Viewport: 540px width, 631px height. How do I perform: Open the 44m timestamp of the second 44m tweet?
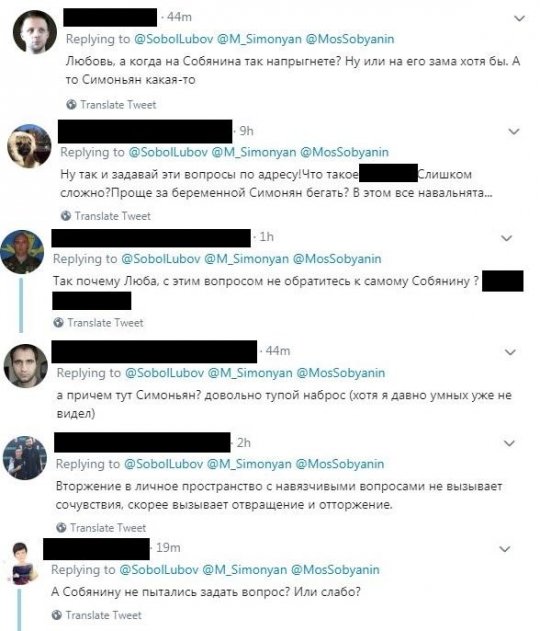(278, 351)
